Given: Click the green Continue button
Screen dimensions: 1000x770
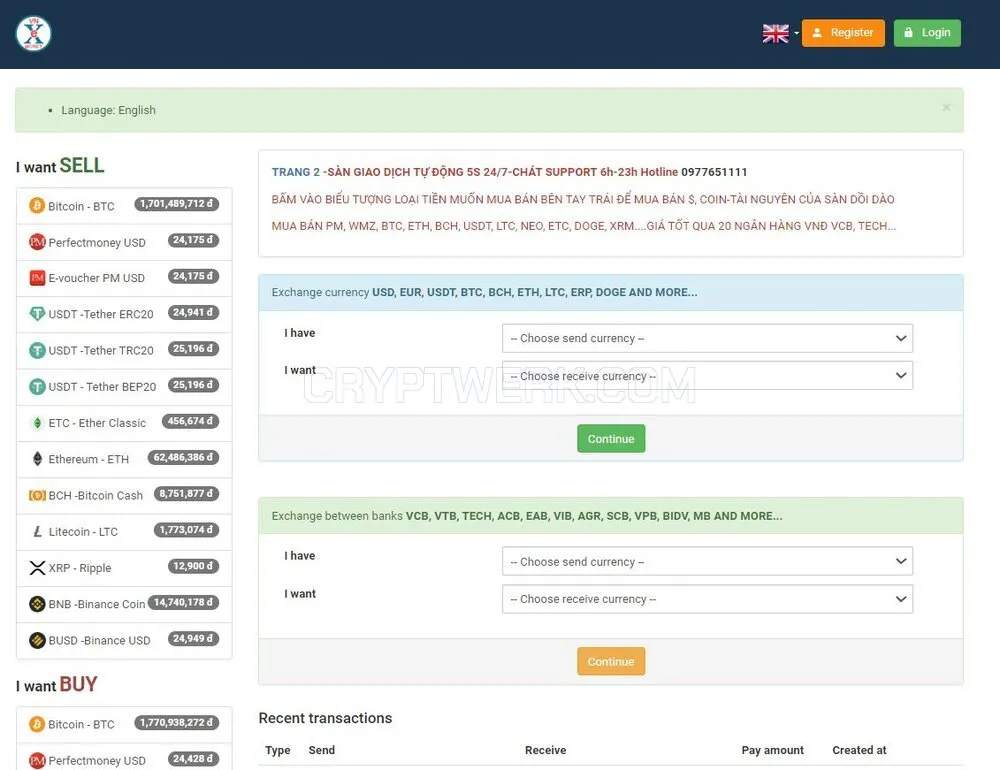Looking at the screenshot, I should [x=611, y=438].
